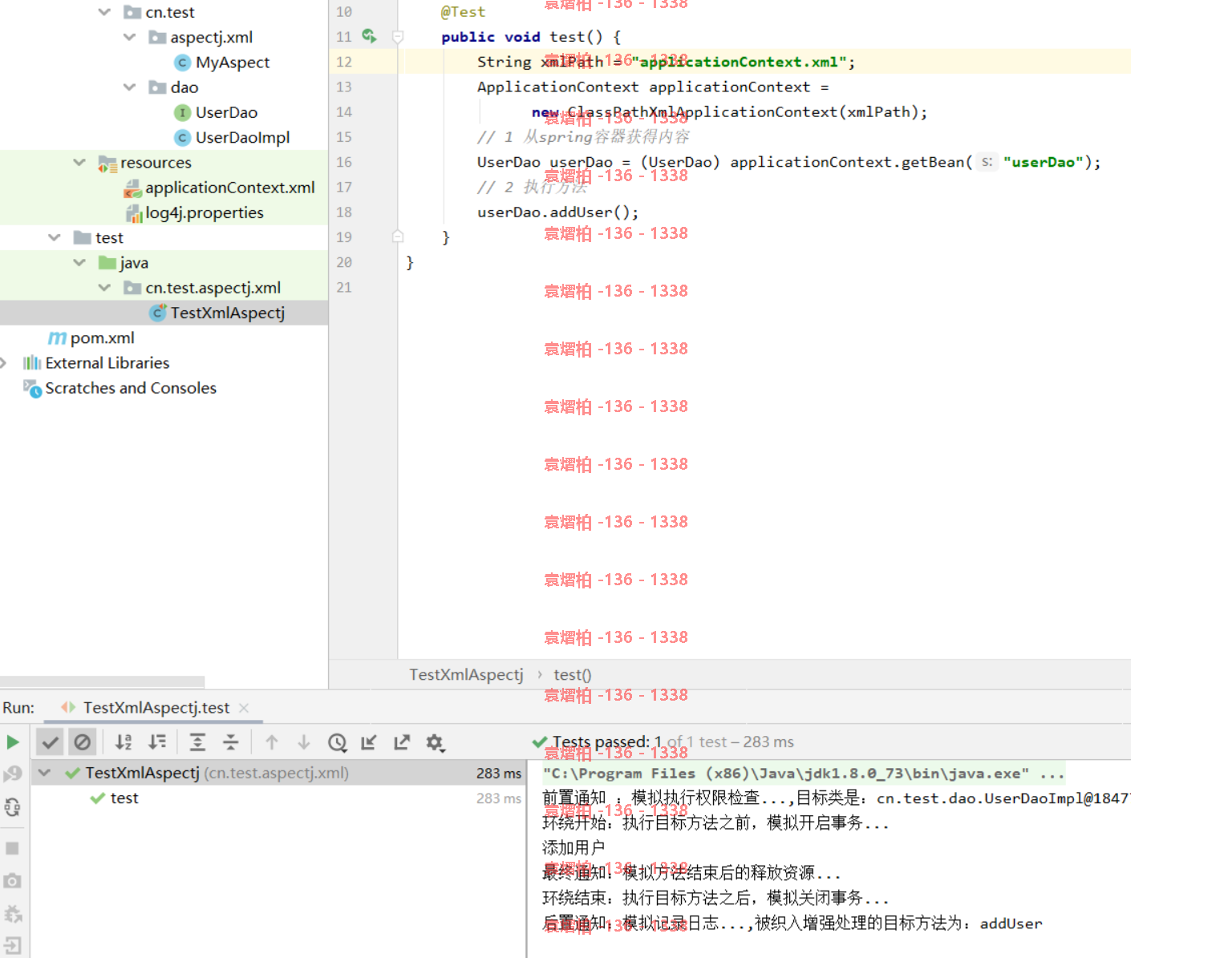Go to next failed test arrow
Image resolution: width=1232 pixels, height=958 pixels.
tap(304, 742)
